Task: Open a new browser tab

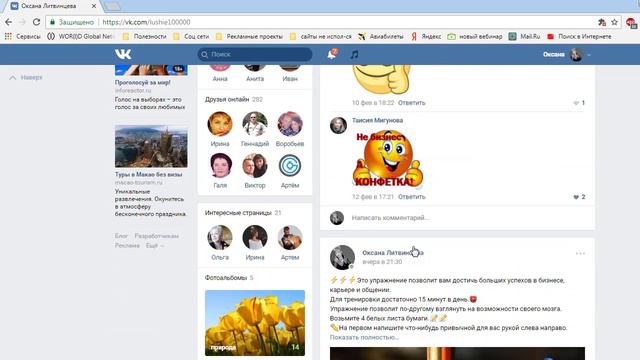Action: coord(113,6)
